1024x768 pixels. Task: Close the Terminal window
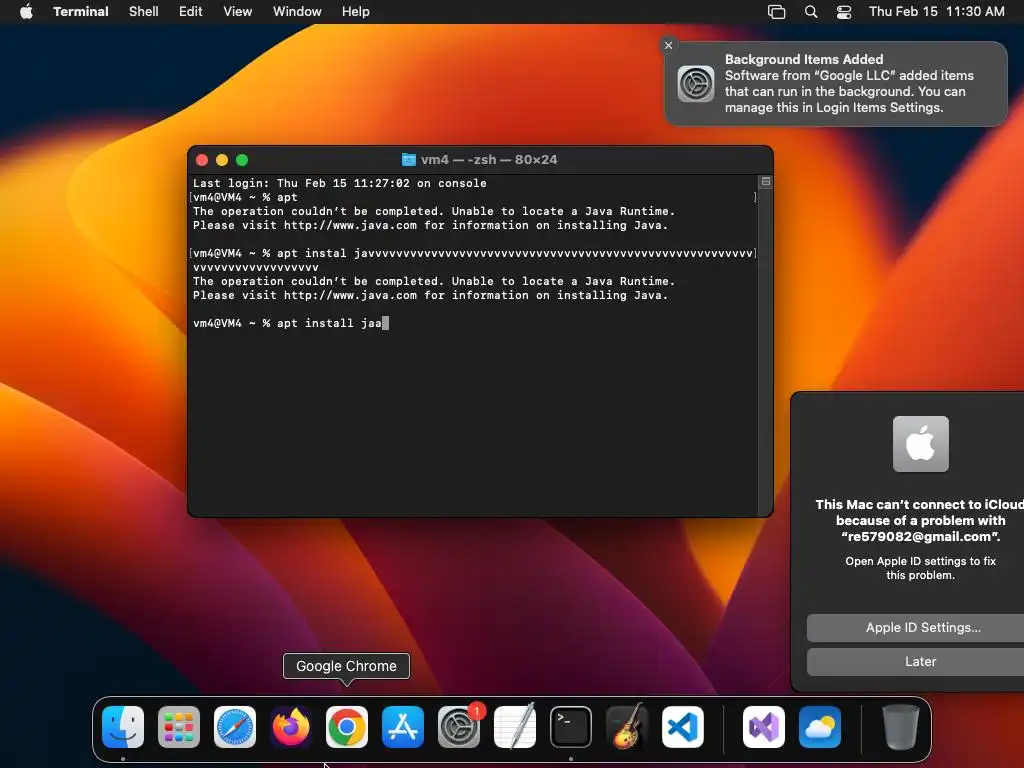202,160
